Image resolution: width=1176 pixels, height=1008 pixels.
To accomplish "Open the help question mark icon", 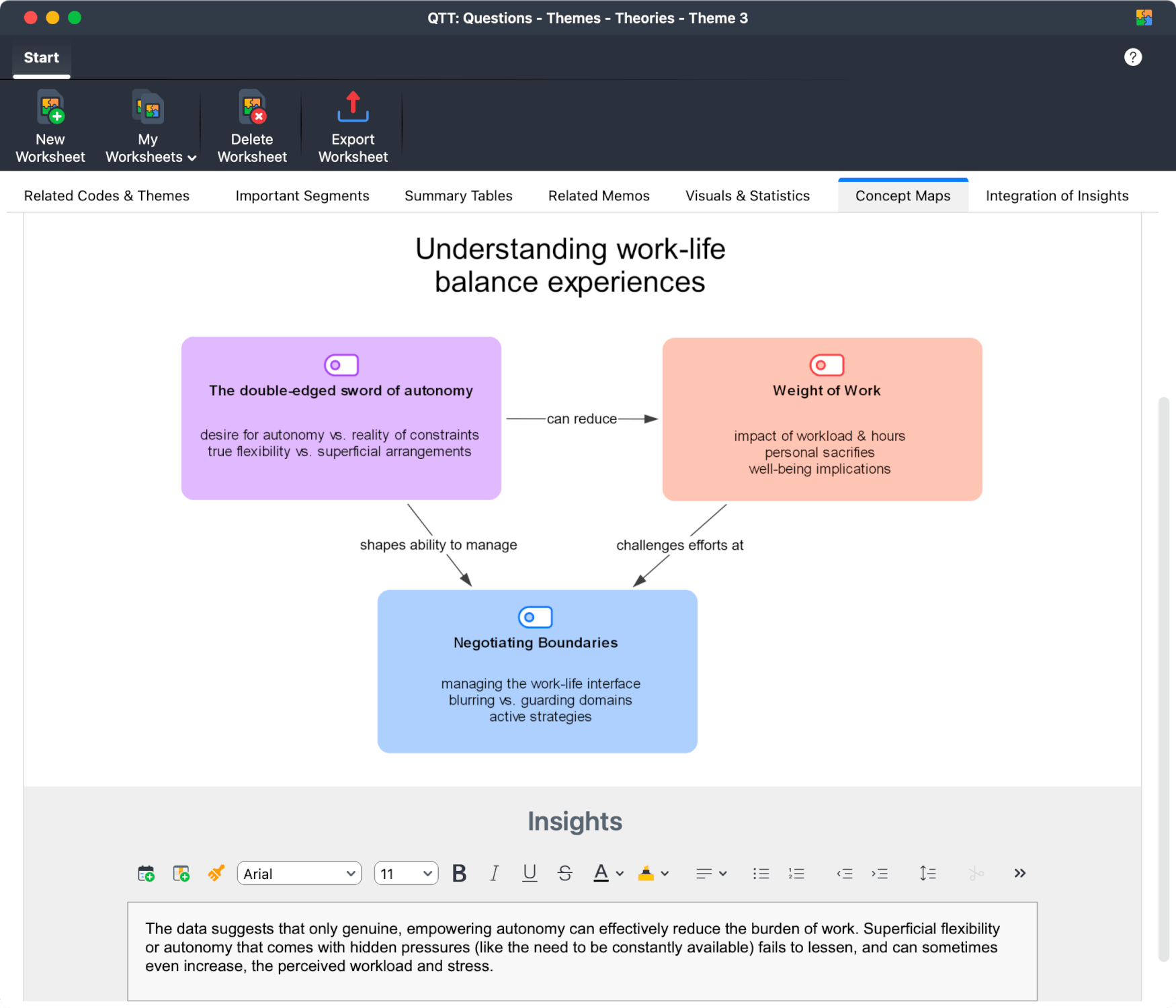I will point(1133,57).
